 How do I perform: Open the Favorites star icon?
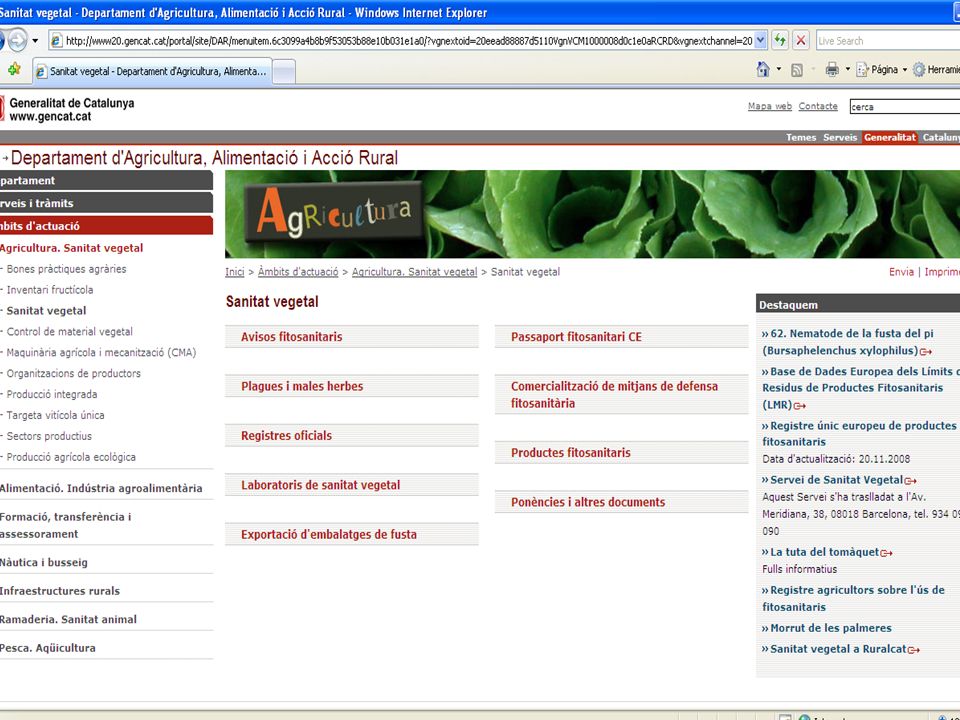tap(14, 70)
